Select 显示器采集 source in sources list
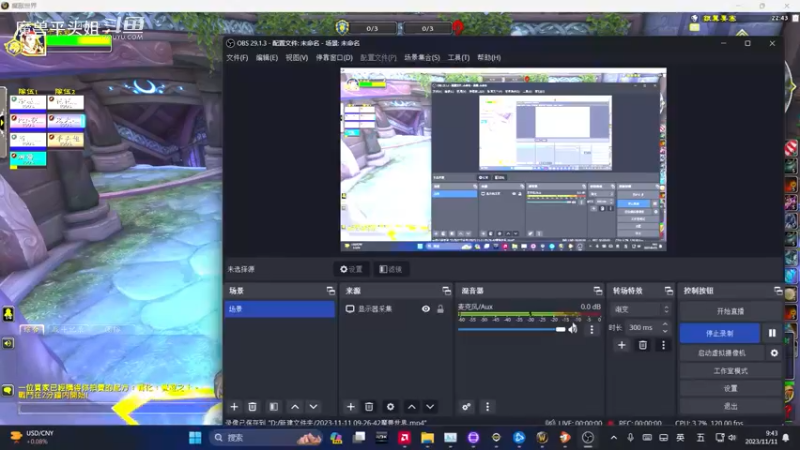The image size is (800, 450). point(376,309)
